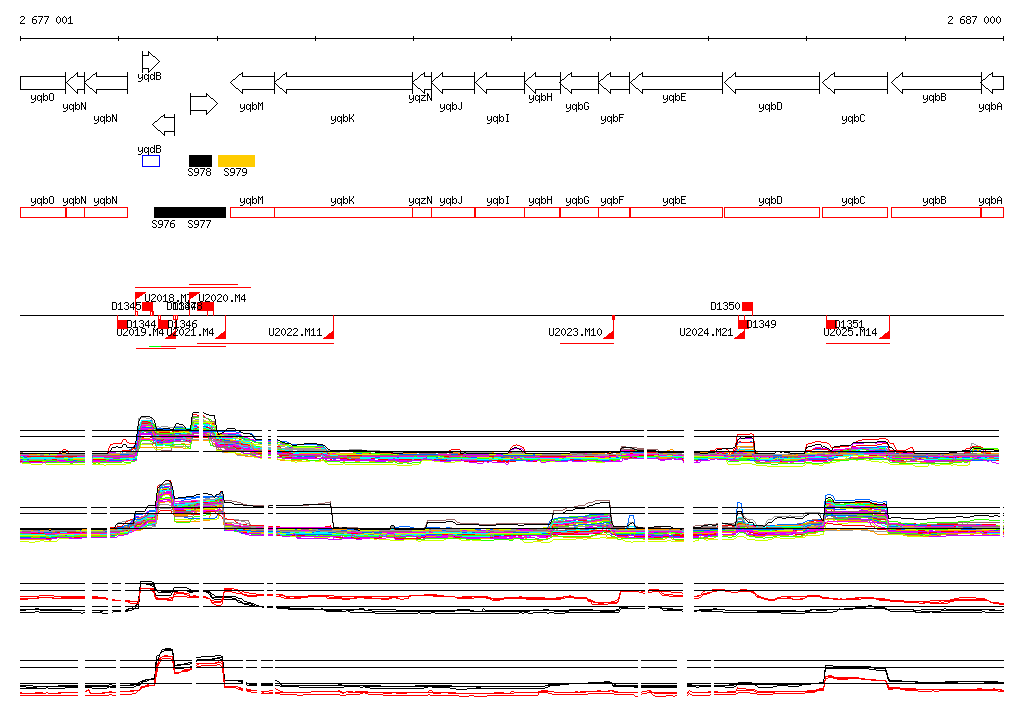Click the long black S976 S977 segment bar
The image size is (1024, 714).
click(x=190, y=212)
